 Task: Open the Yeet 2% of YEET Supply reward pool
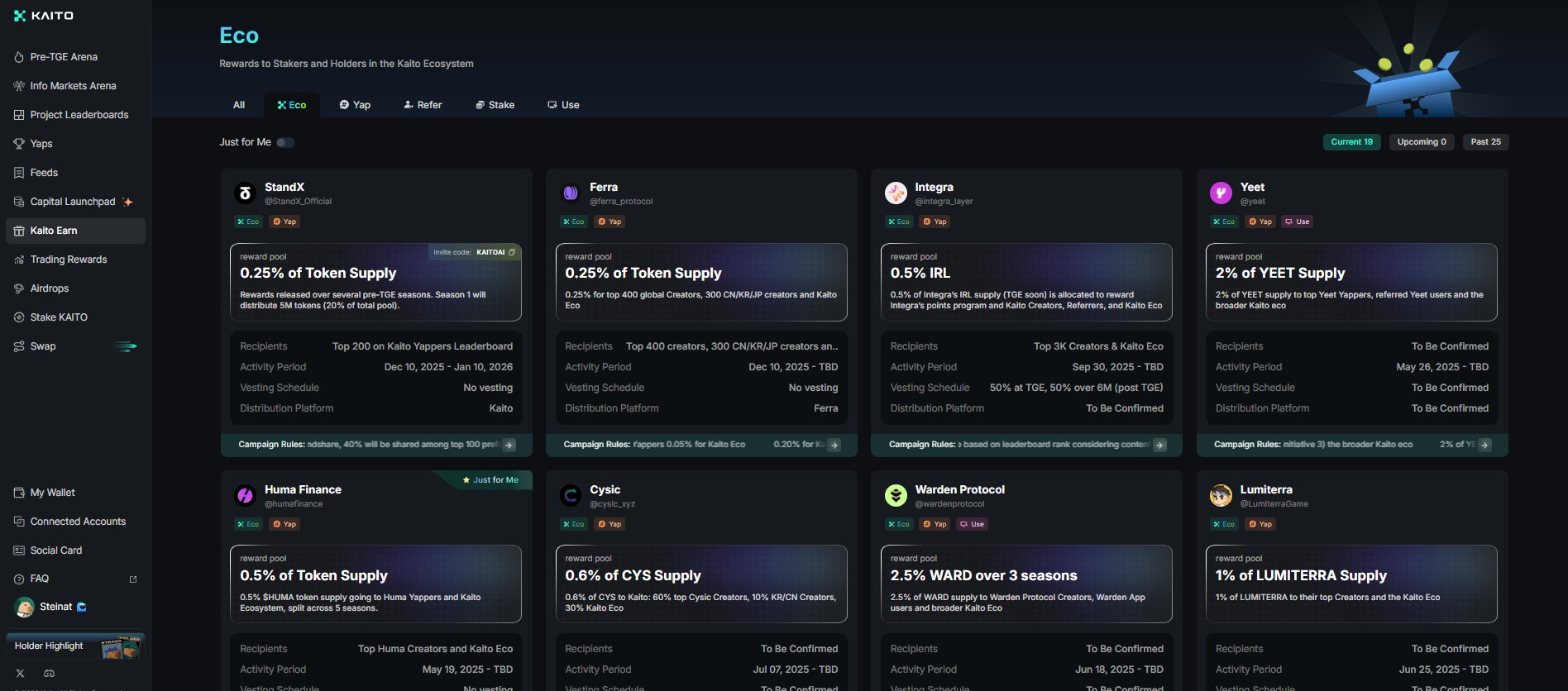point(1351,282)
